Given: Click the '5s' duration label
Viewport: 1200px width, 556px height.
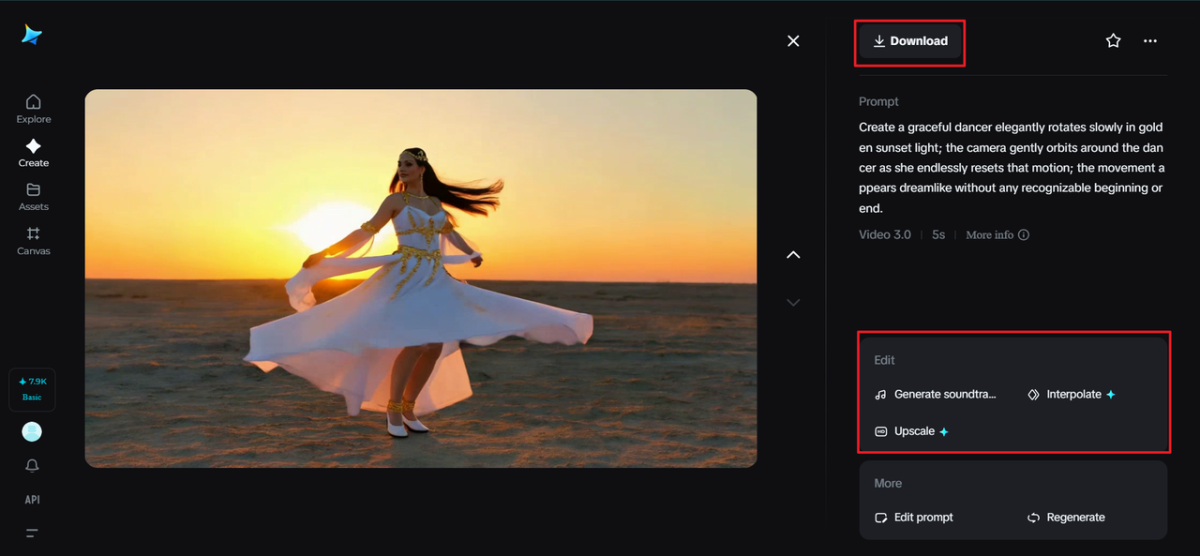Looking at the screenshot, I should tap(938, 235).
